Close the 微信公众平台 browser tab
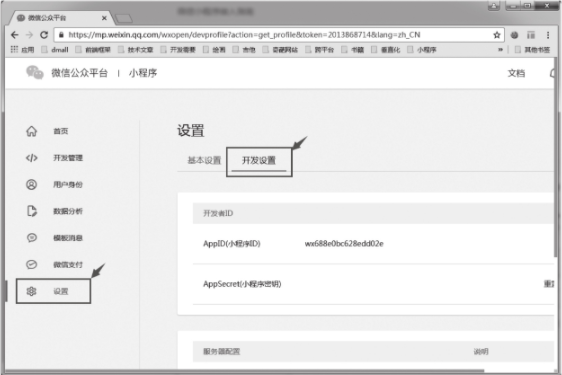562x375 pixels. (104, 18)
